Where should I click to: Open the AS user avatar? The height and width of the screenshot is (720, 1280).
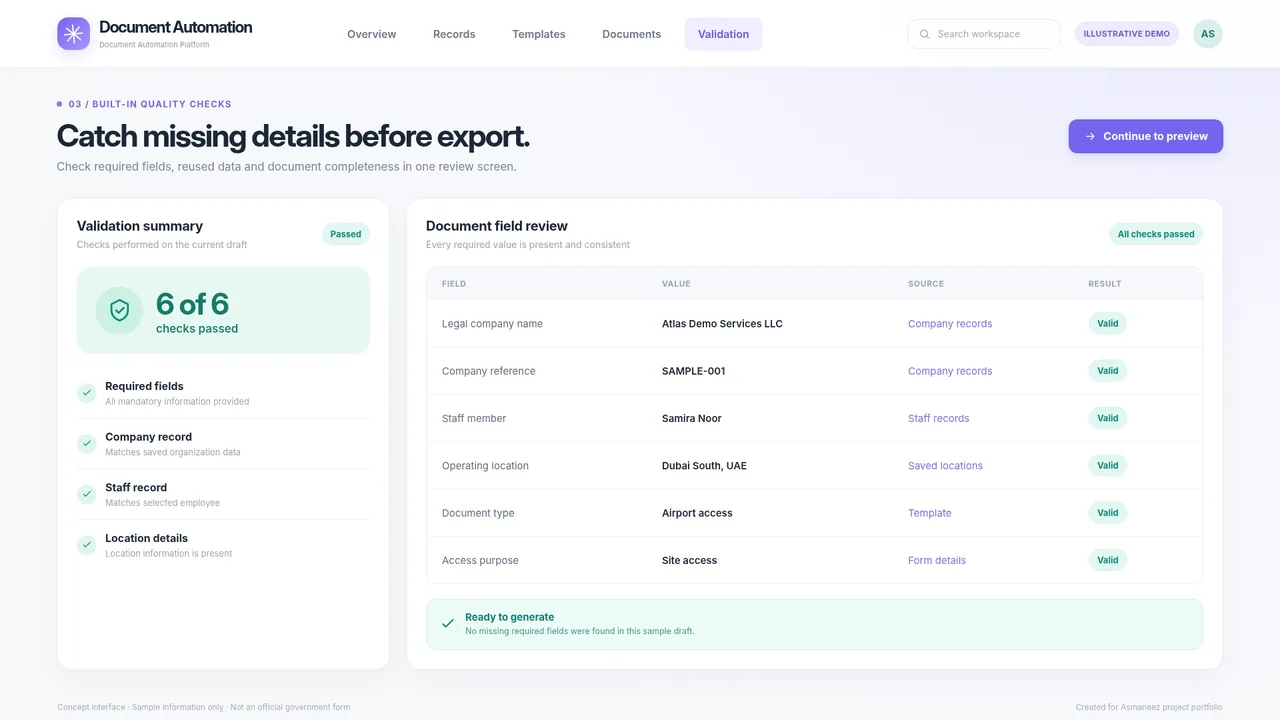pyautogui.click(x=1208, y=34)
